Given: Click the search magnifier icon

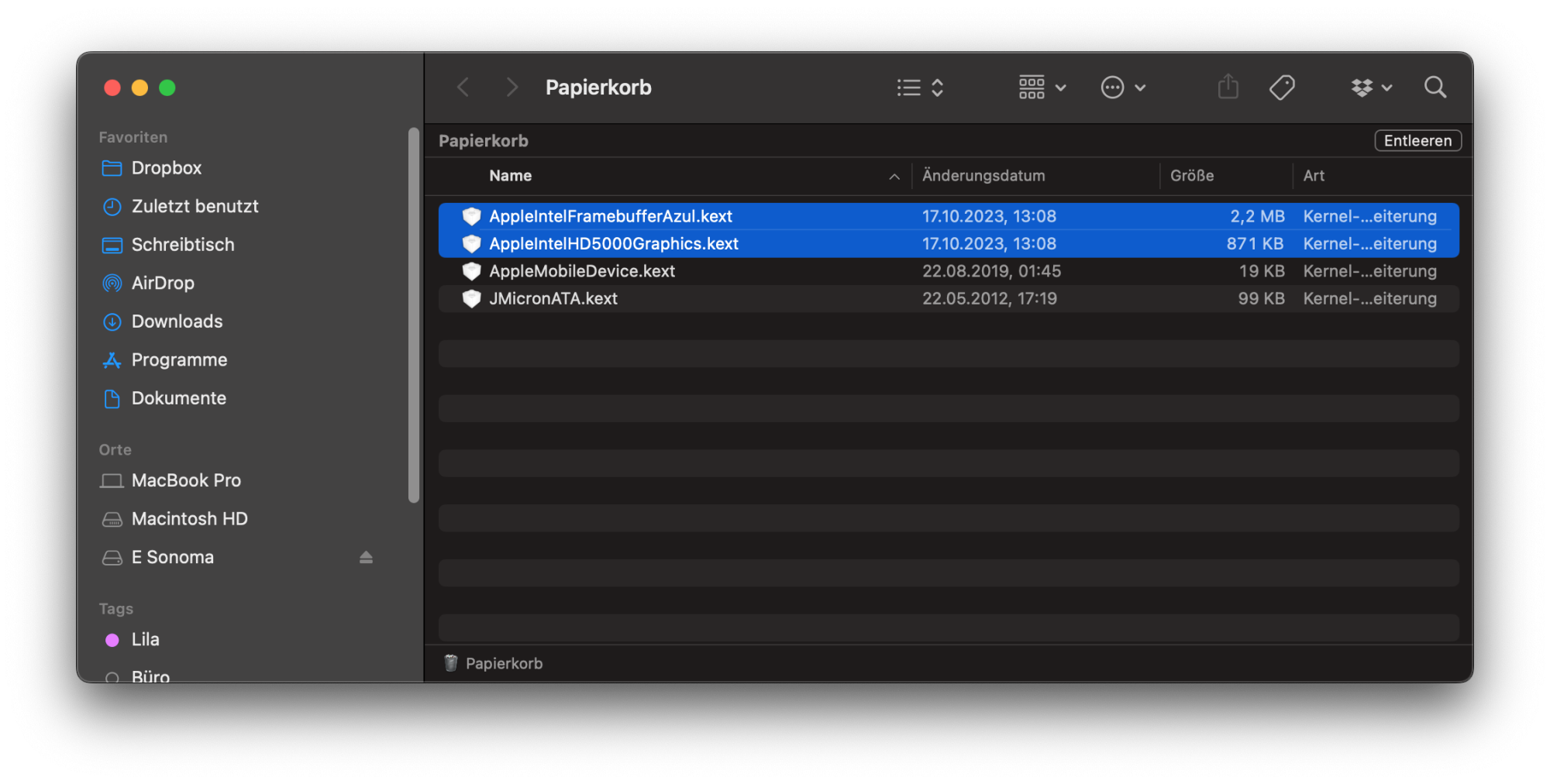Looking at the screenshot, I should tap(1435, 88).
